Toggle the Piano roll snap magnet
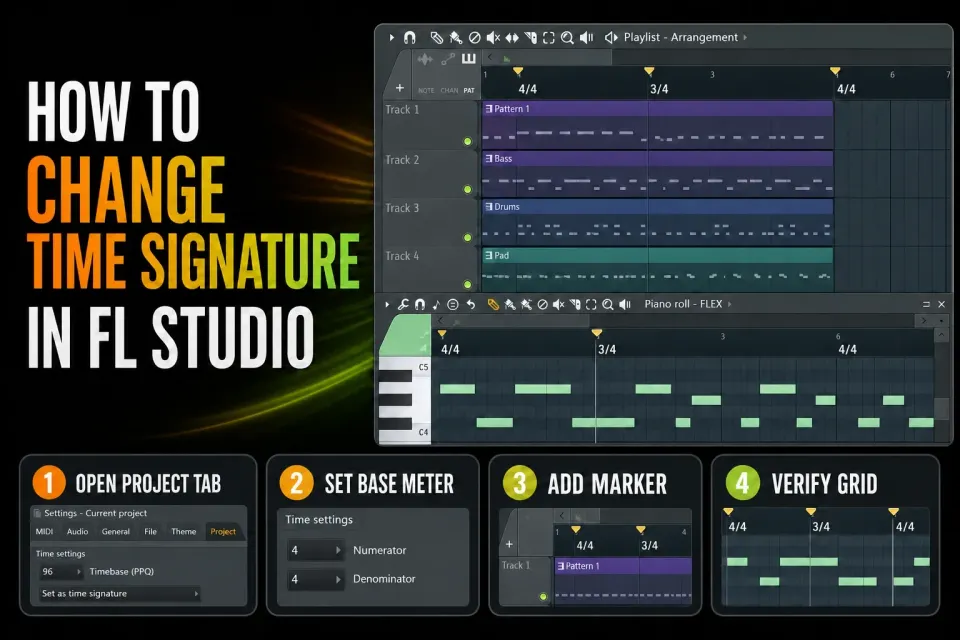Viewport: 960px width, 640px height. (x=419, y=304)
